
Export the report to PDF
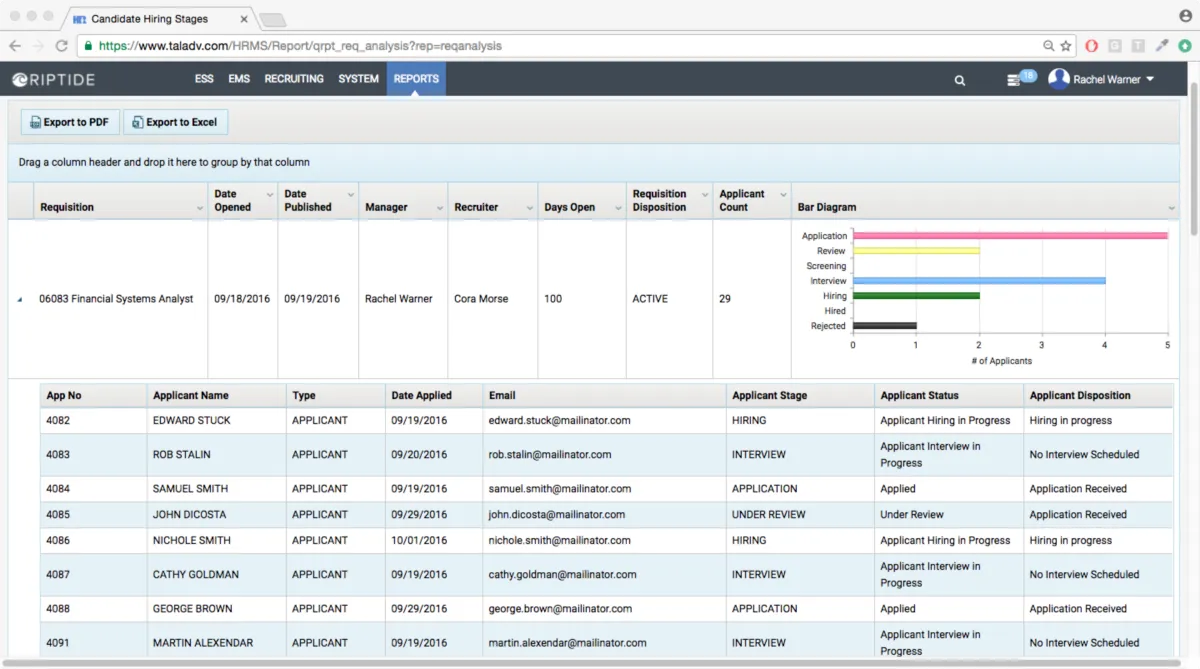click(x=70, y=122)
